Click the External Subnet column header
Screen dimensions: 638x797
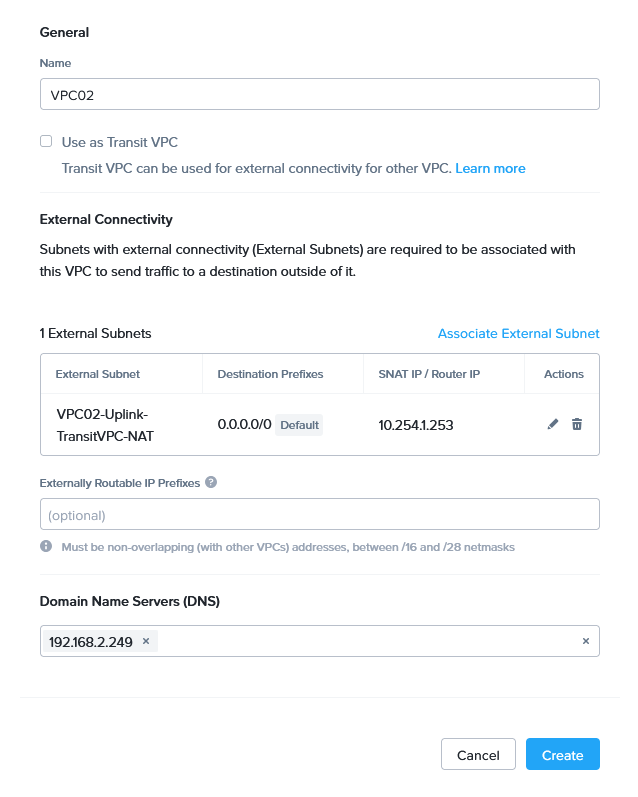tap(98, 374)
